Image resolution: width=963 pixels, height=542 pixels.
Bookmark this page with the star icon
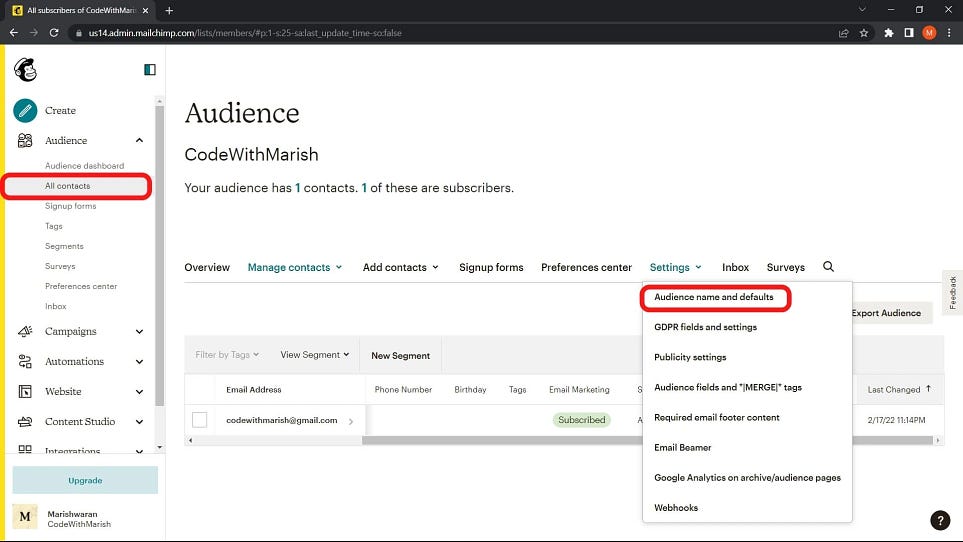(x=864, y=33)
